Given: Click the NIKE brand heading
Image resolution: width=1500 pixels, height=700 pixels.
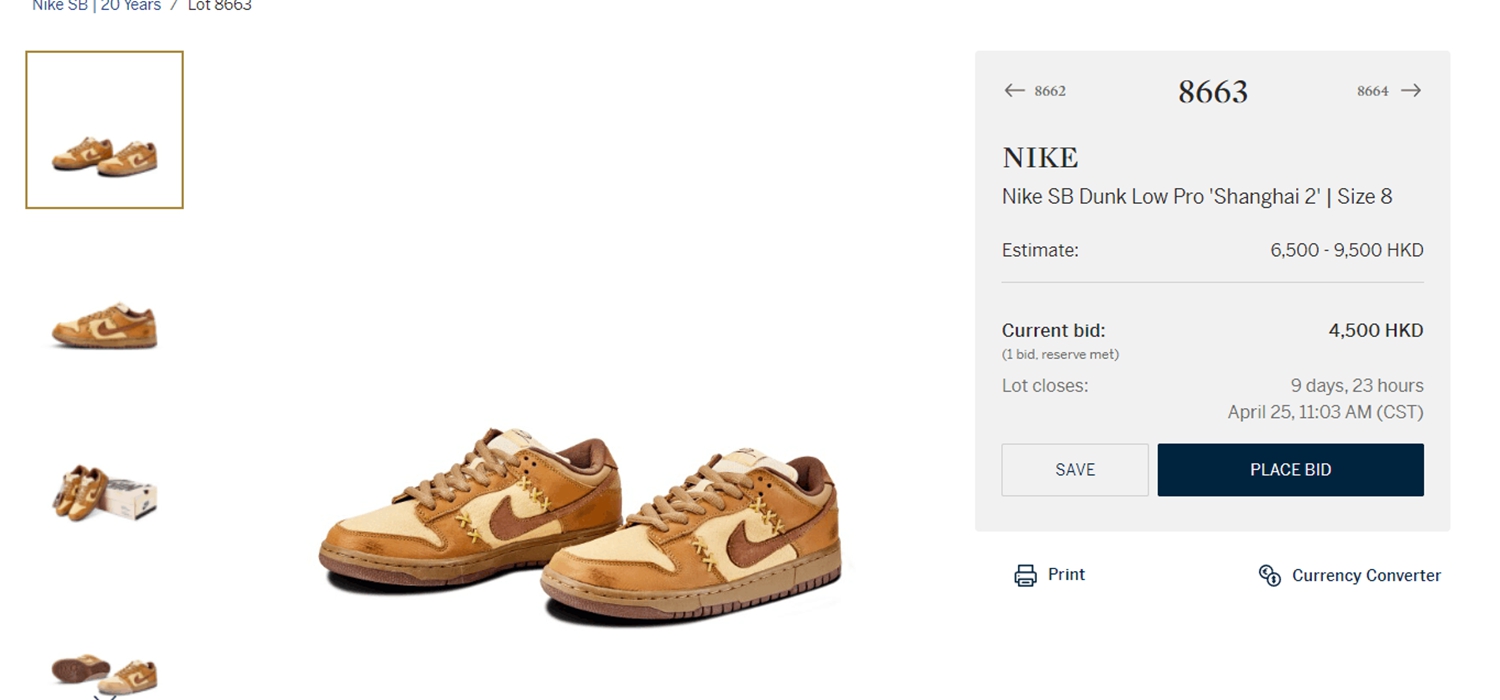Looking at the screenshot, I should [x=1040, y=158].
